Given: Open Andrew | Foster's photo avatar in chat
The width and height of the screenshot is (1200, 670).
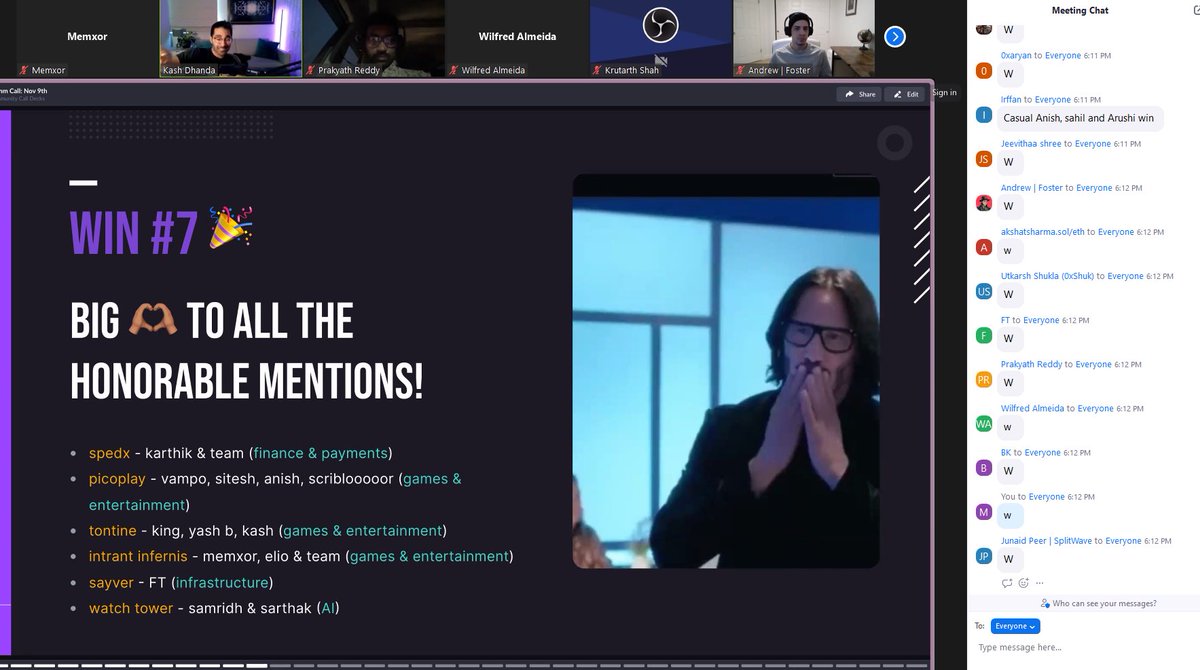Looking at the screenshot, I should click(984, 203).
